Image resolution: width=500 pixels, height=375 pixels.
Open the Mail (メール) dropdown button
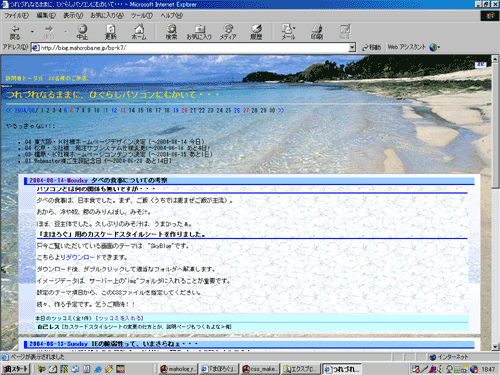click(x=288, y=32)
